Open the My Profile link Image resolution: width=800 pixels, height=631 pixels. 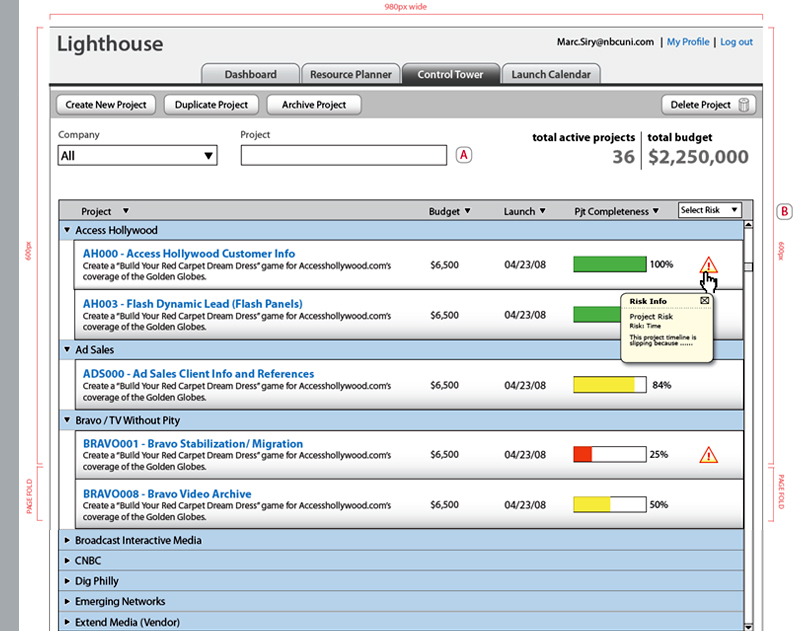(x=688, y=42)
